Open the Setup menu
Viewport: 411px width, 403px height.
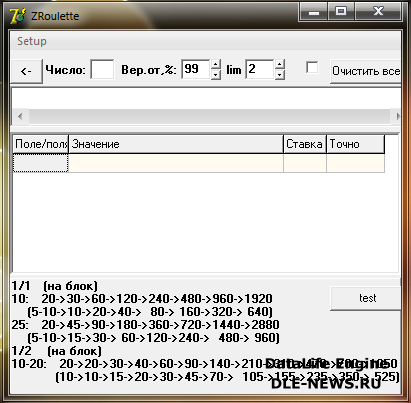(x=32, y=41)
